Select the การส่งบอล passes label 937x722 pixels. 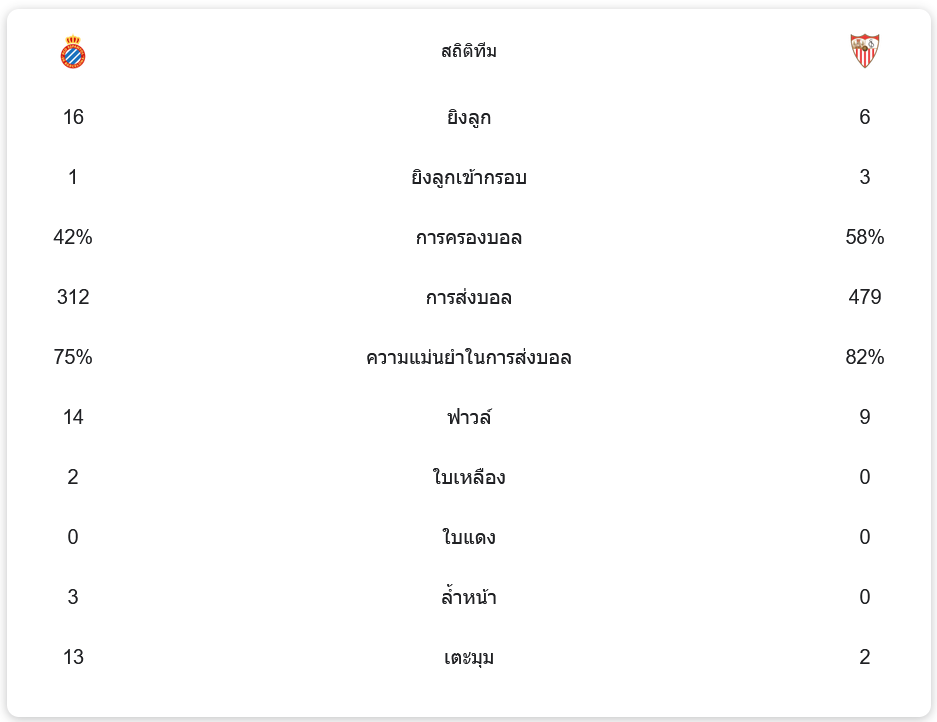click(x=468, y=298)
